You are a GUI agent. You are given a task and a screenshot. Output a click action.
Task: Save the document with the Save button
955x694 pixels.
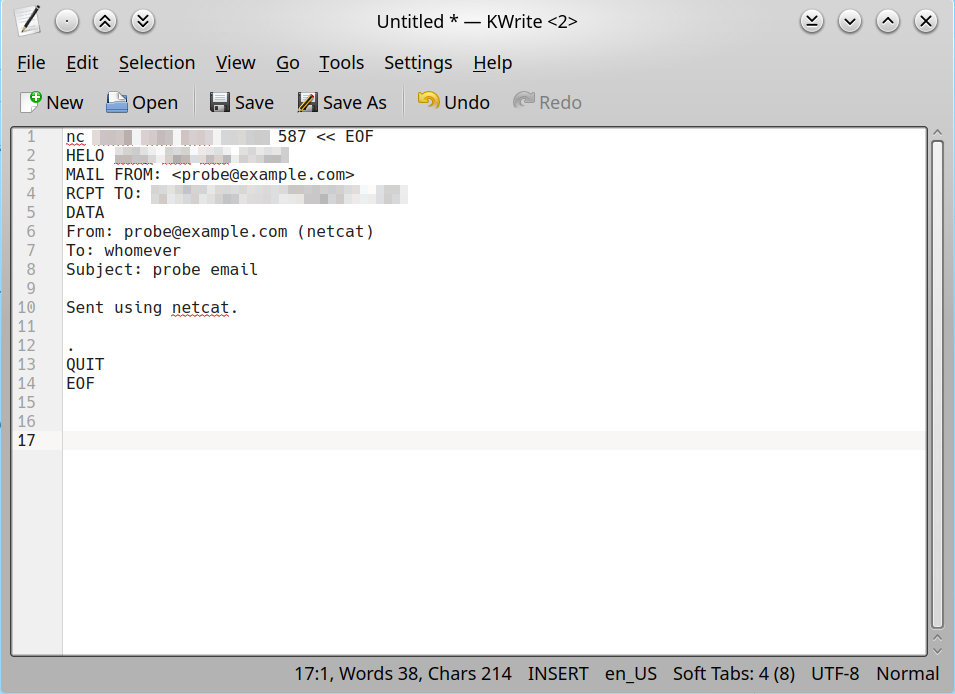[x=242, y=102]
